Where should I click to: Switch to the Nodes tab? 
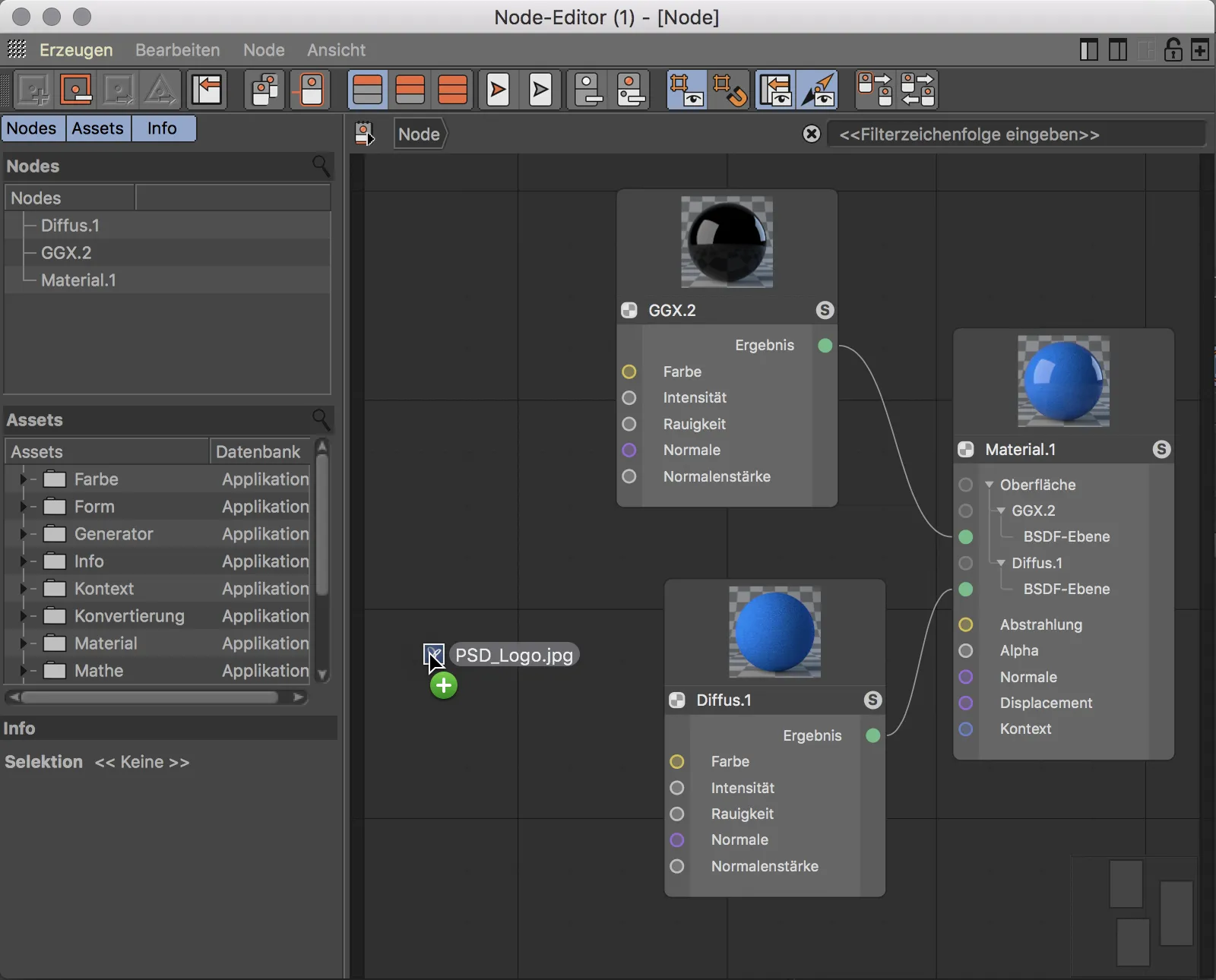tap(33, 128)
